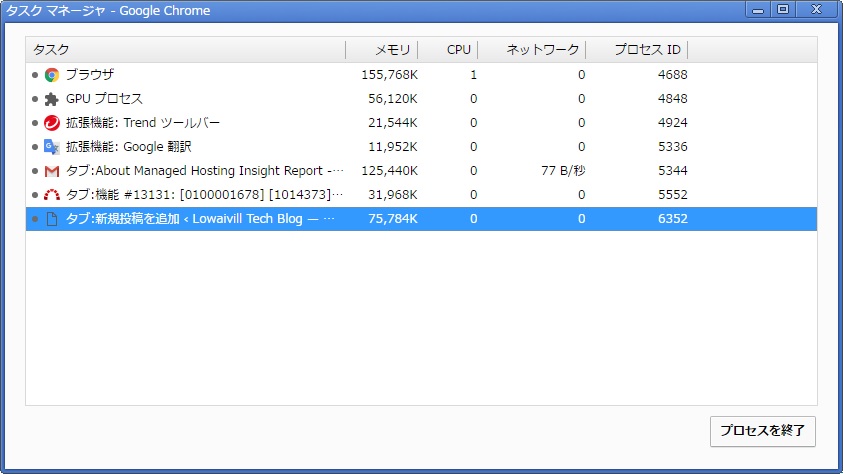The image size is (843, 474).
Task: Close the タスク マネージャ window
Action: (x=817, y=9)
